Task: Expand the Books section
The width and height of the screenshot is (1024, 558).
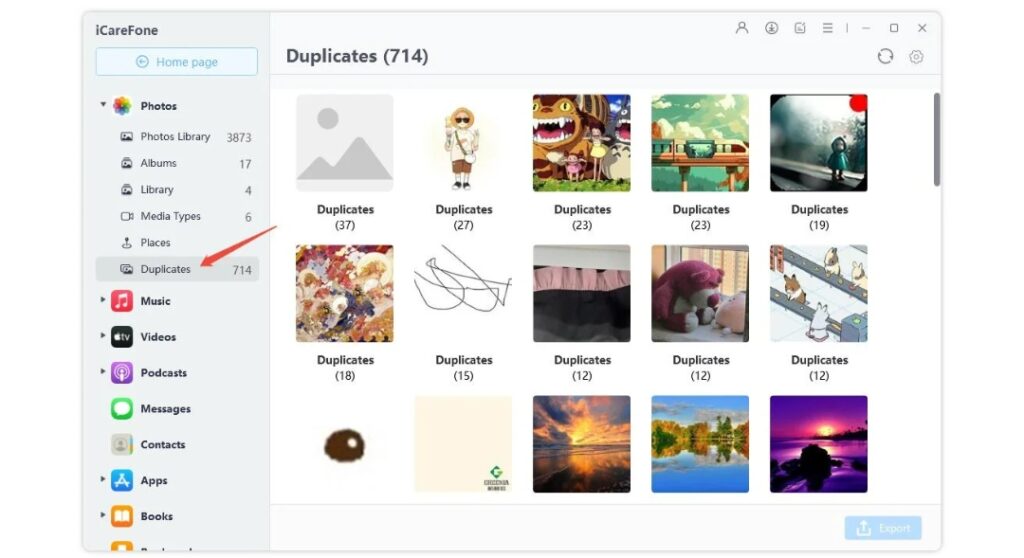Action: pyautogui.click(x=103, y=516)
